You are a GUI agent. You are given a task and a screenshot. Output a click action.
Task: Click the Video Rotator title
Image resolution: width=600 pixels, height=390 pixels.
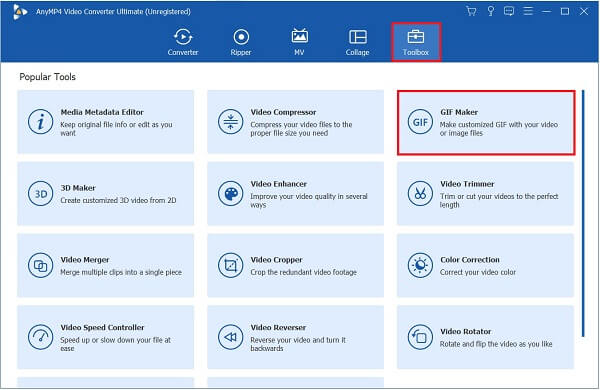click(465, 331)
